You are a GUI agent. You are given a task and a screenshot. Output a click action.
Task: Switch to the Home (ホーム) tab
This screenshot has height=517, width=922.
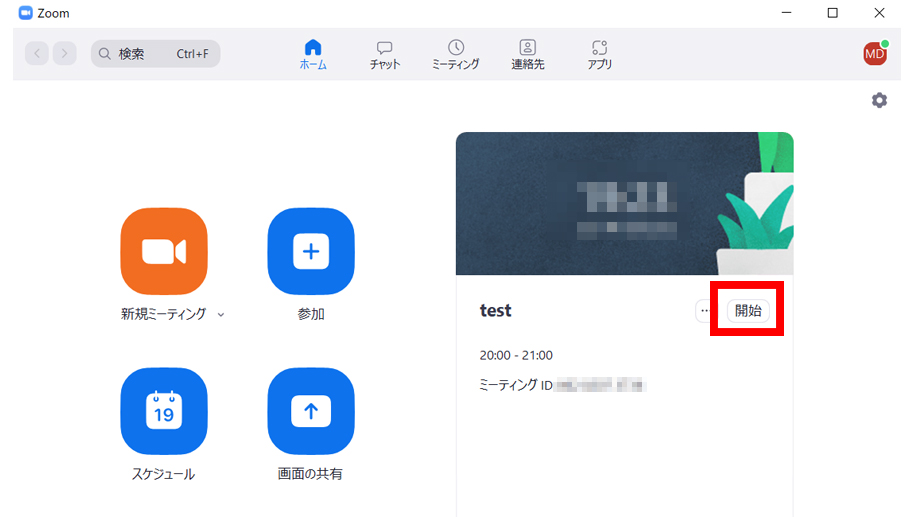pyautogui.click(x=313, y=54)
